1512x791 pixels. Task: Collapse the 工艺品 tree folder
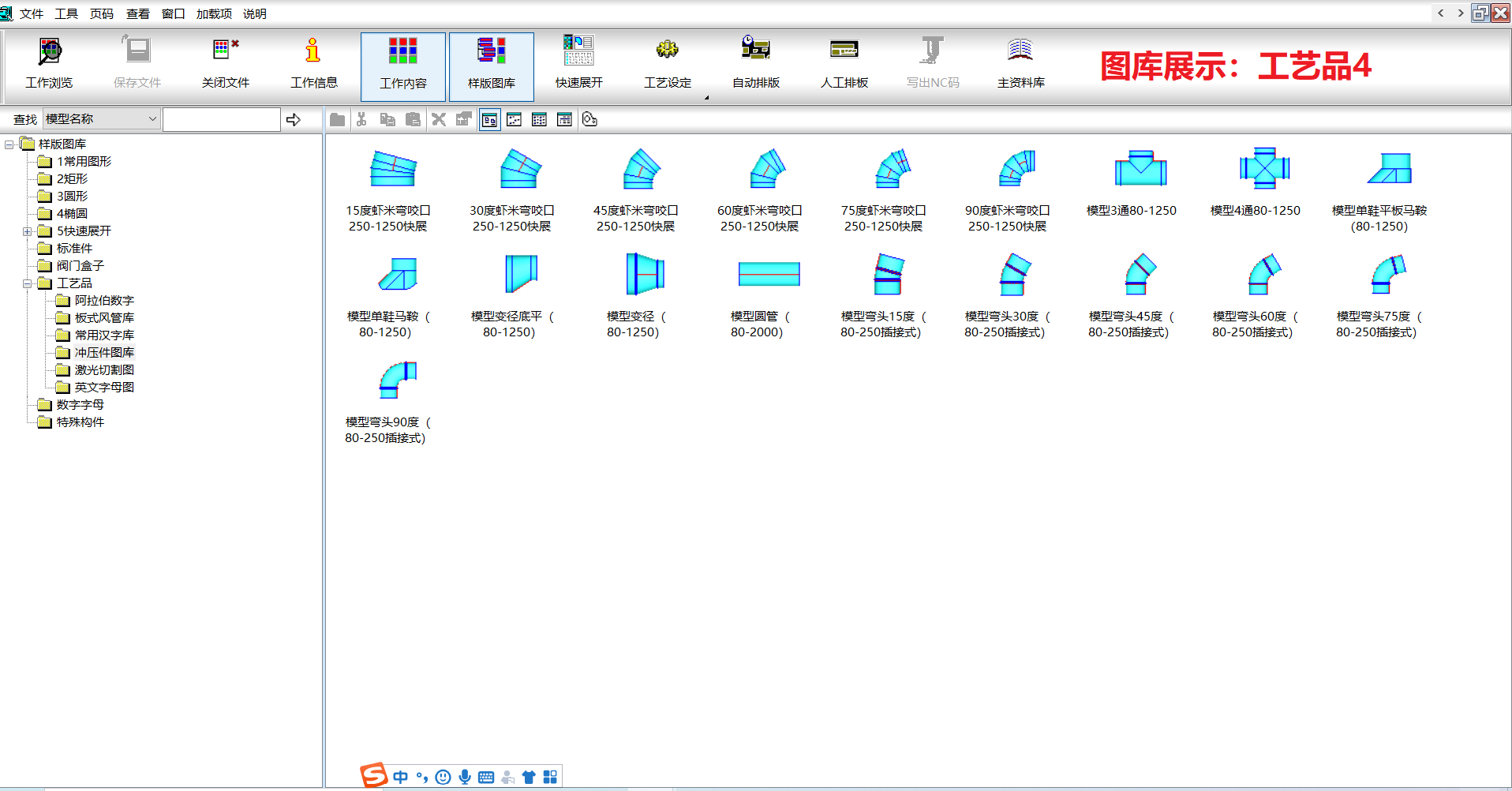(x=27, y=283)
